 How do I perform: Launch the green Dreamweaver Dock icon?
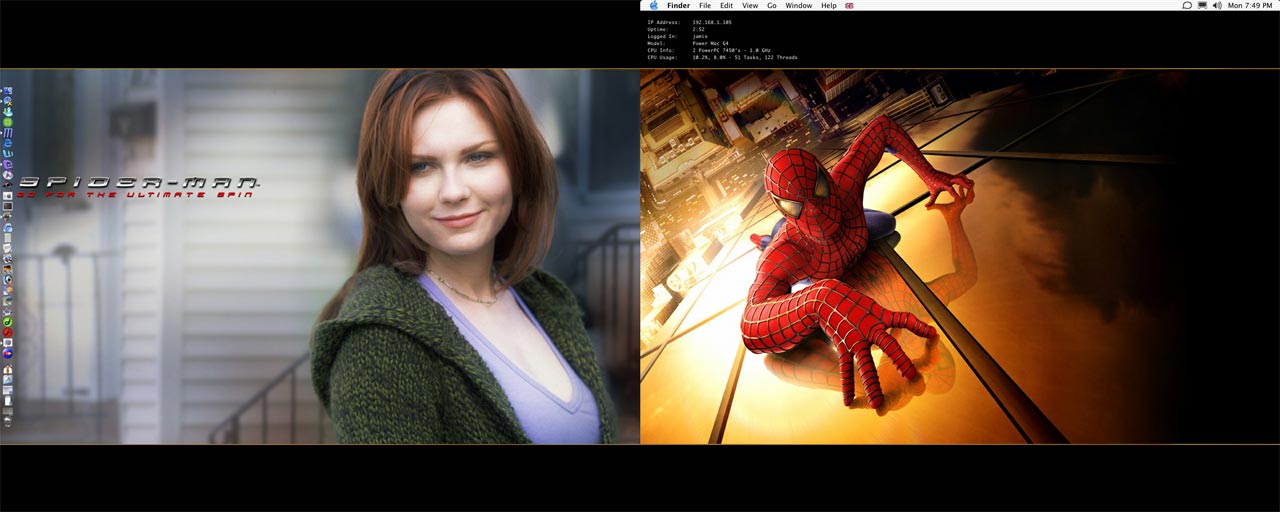(8, 322)
